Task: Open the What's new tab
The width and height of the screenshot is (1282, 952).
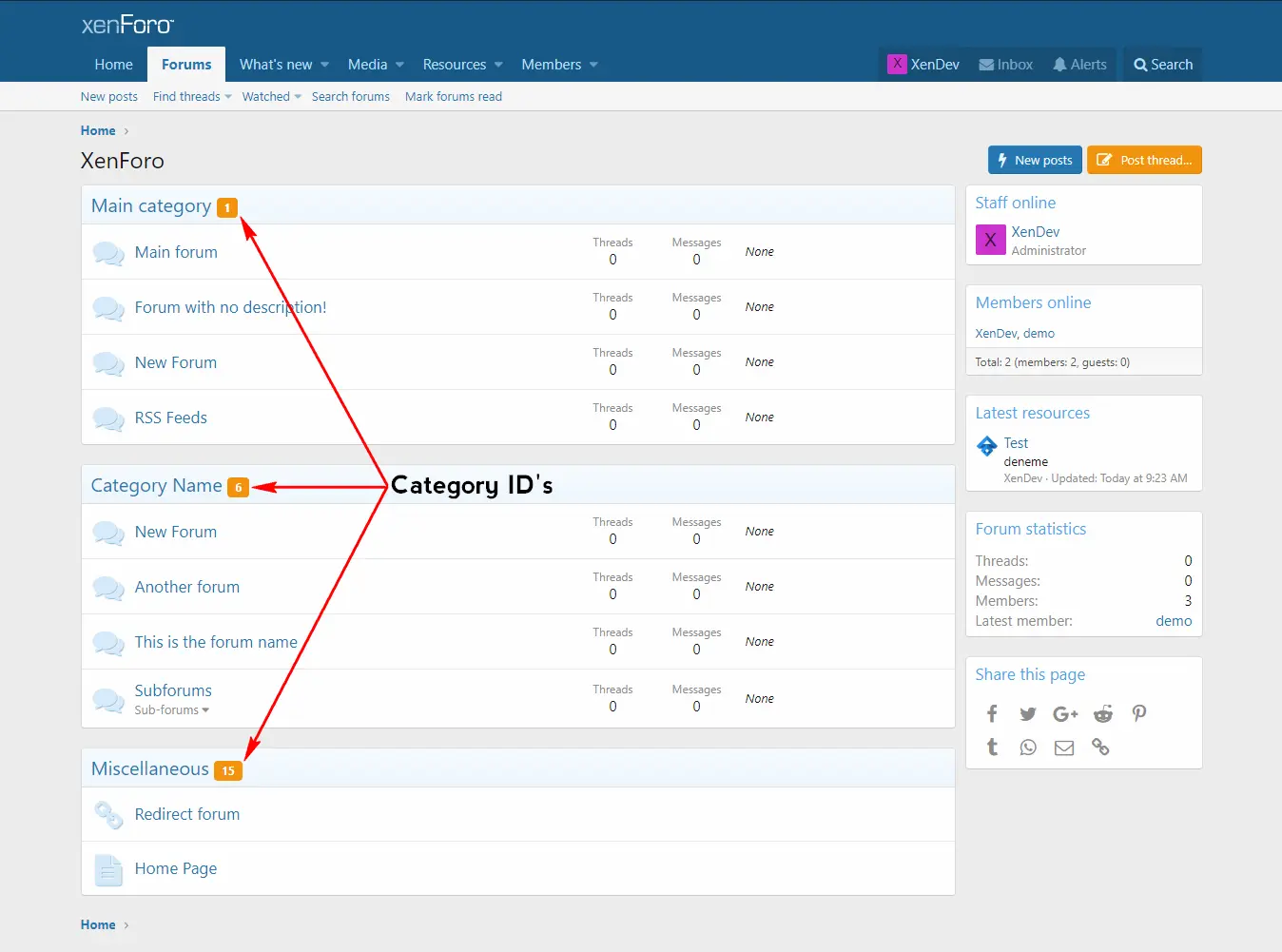Action: [x=276, y=65]
